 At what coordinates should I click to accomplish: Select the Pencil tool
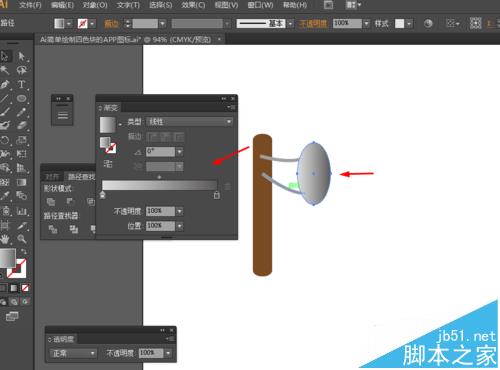click(21, 112)
